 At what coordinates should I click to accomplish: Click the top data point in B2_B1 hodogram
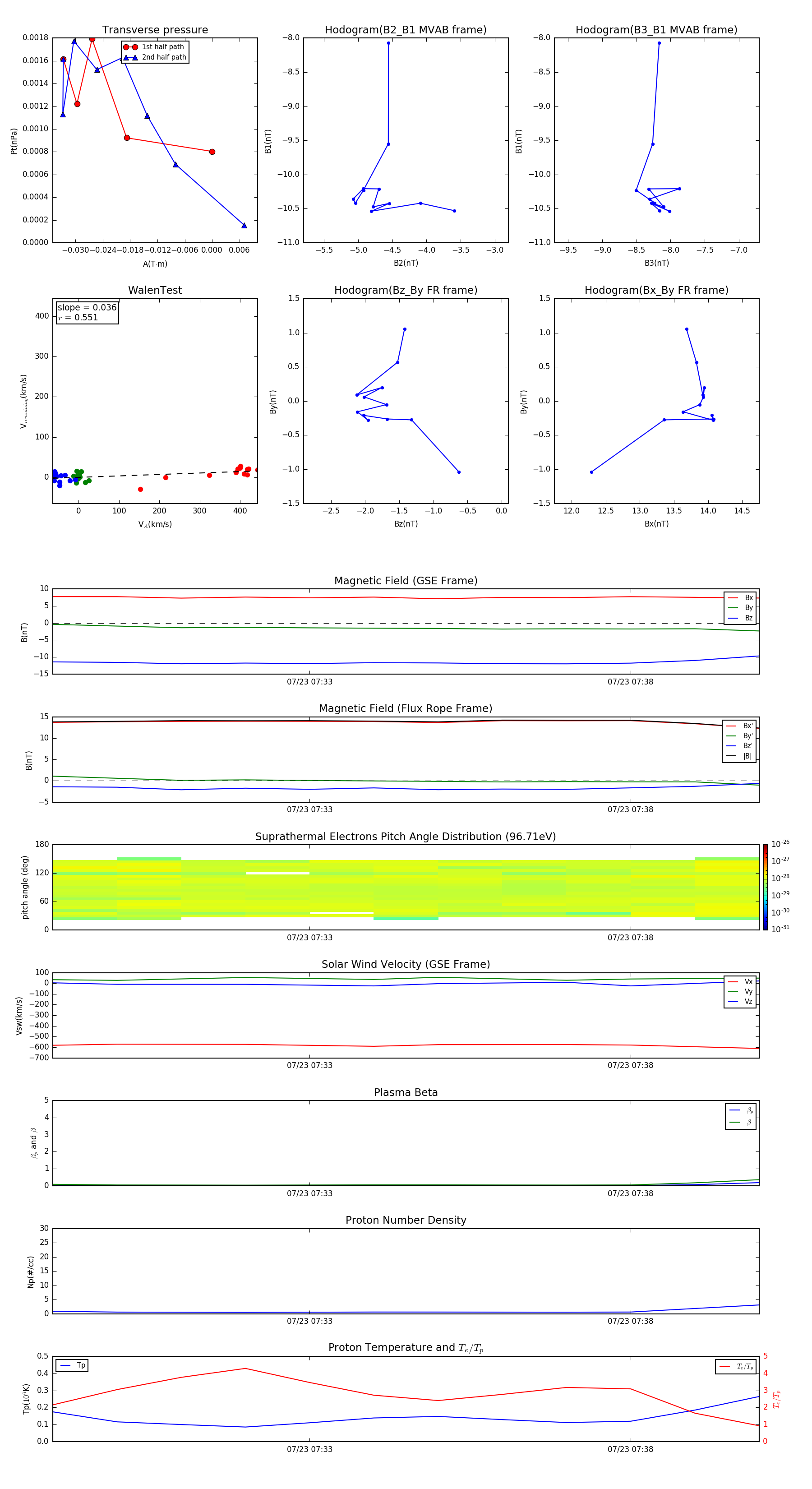pos(388,43)
